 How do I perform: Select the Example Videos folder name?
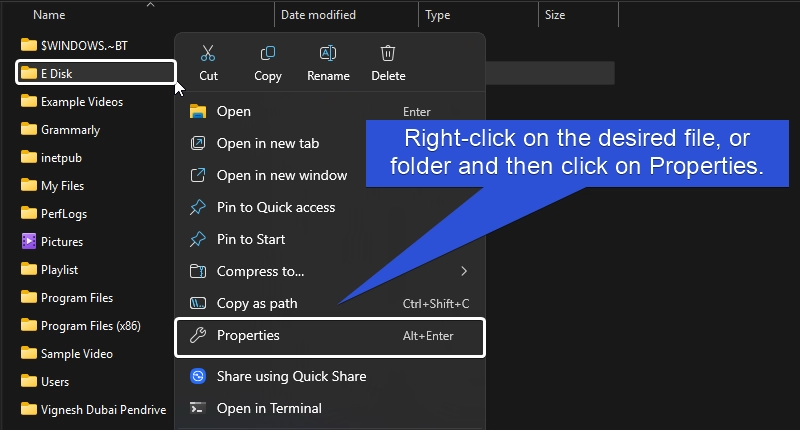82,102
